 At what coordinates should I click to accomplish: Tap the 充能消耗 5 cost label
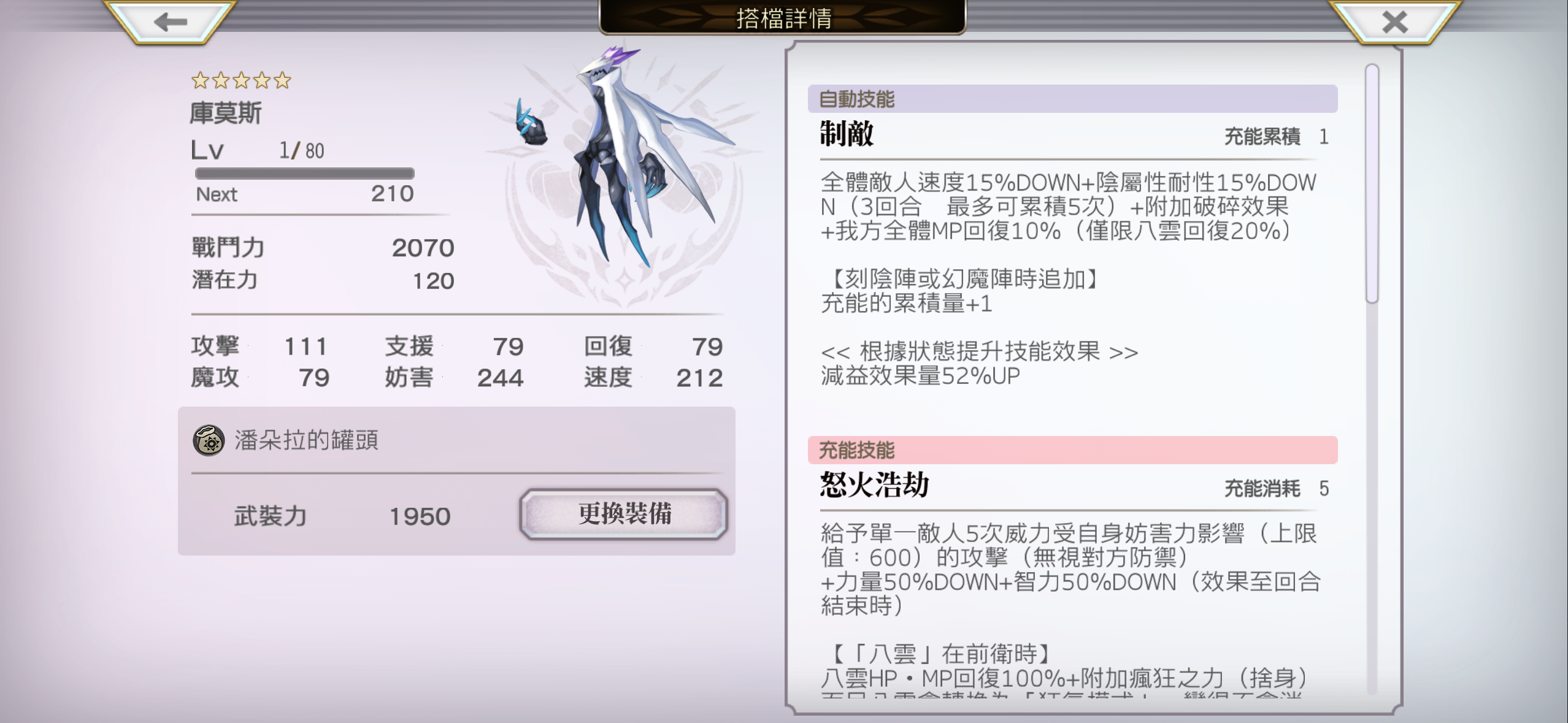click(1277, 489)
